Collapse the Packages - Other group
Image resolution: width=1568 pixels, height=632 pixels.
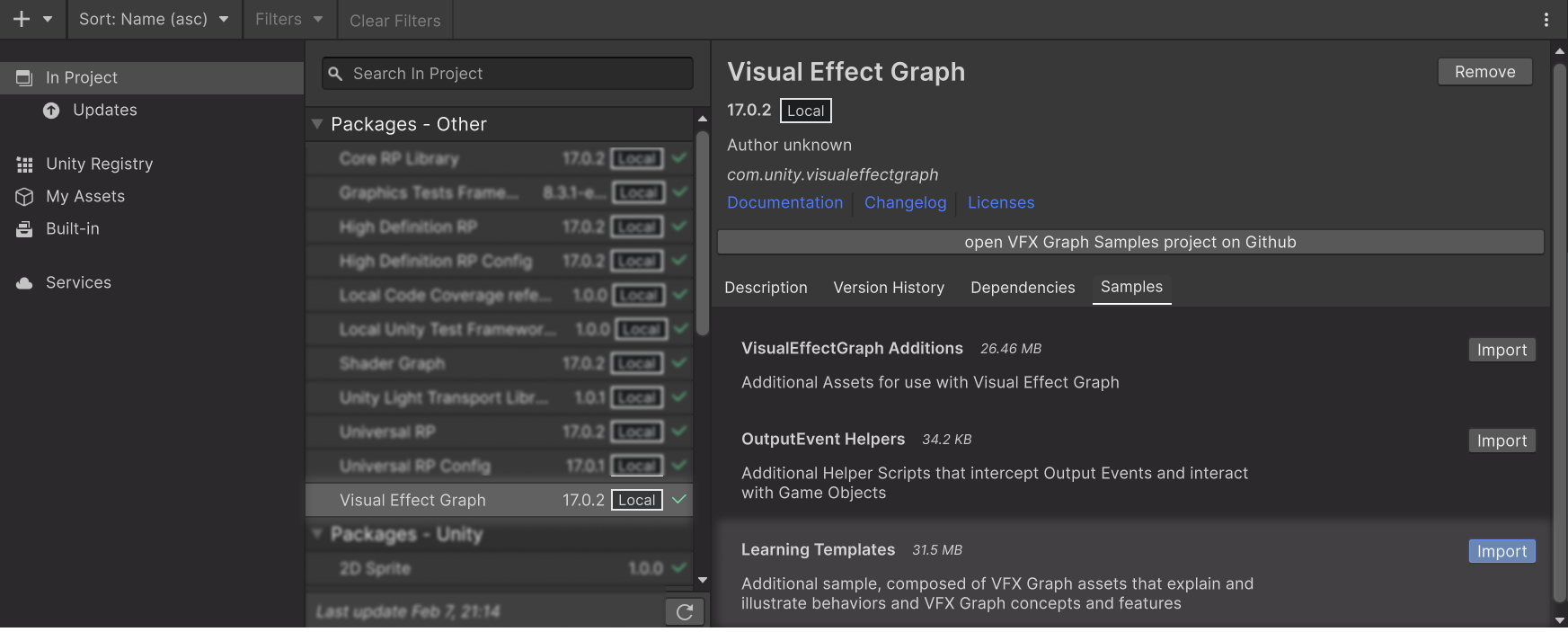coord(317,124)
